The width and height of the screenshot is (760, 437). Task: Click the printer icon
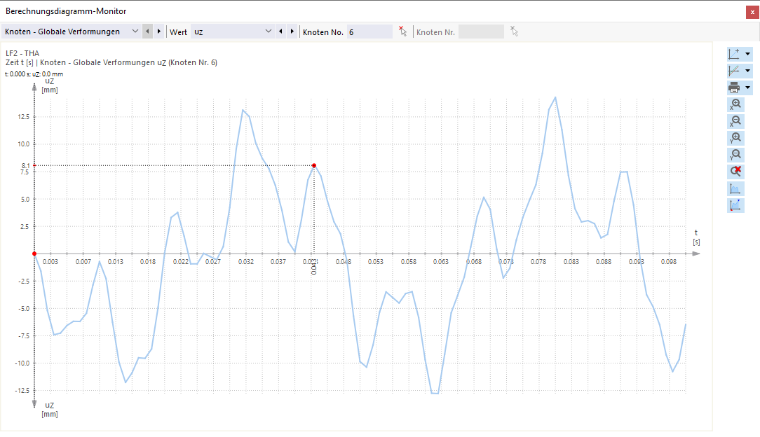(735, 88)
